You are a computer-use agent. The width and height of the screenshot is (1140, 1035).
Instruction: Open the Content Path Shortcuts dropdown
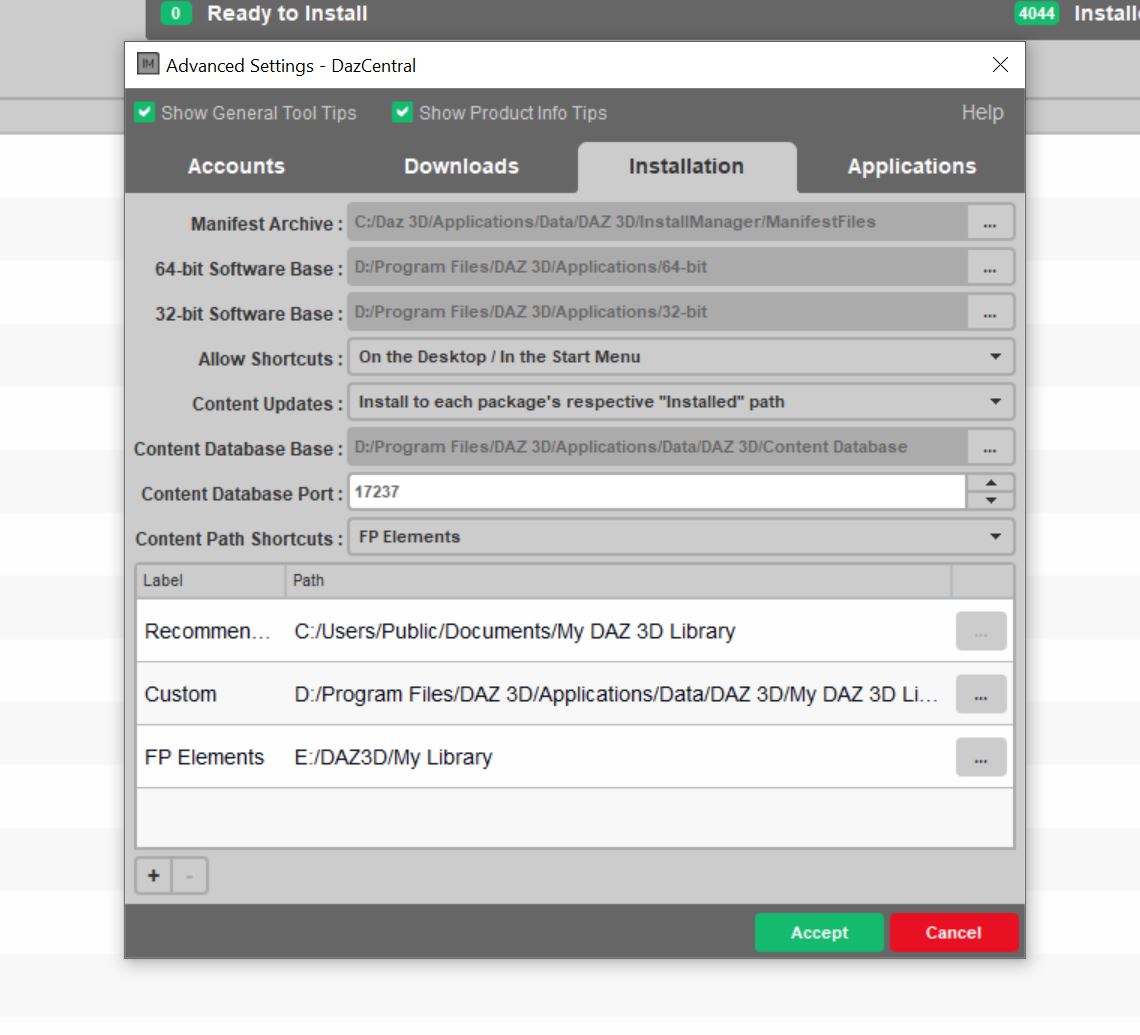pyautogui.click(x=681, y=537)
